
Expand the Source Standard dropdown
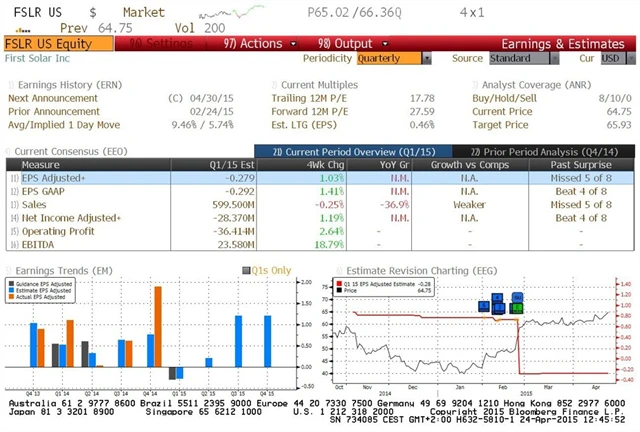(523, 58)
